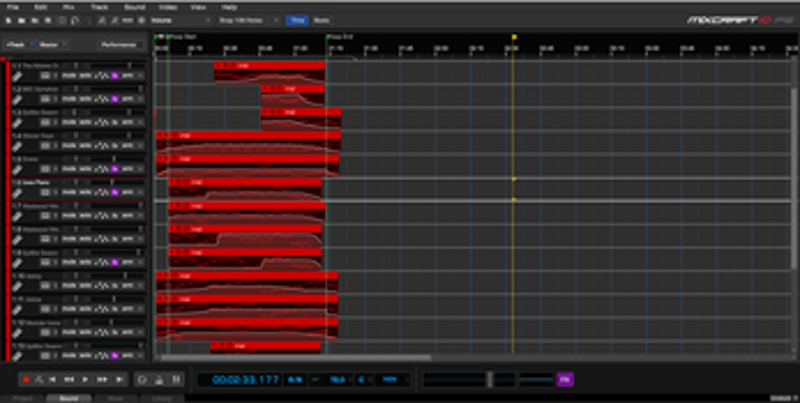Click the yellow playhead marker on ruler
The height and width of the screenshot is (403, 800).
pos(514,37)
